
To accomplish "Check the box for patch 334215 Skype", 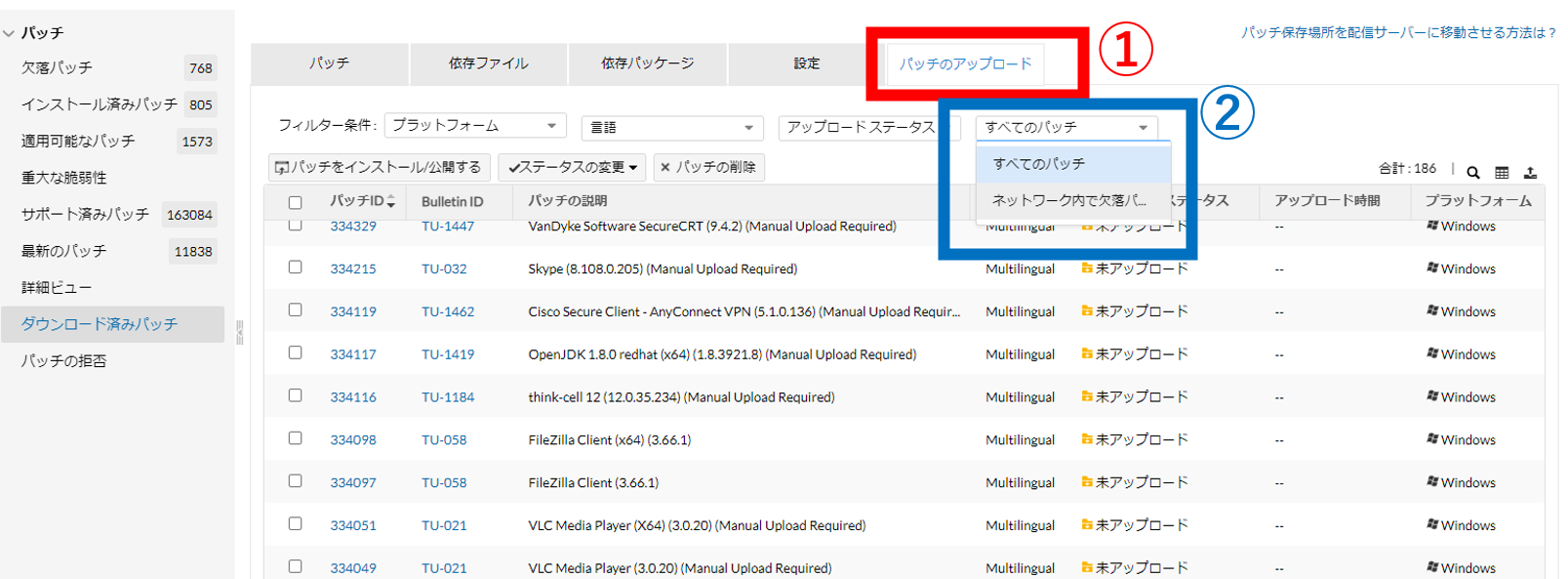I will [x=296, y=268].
